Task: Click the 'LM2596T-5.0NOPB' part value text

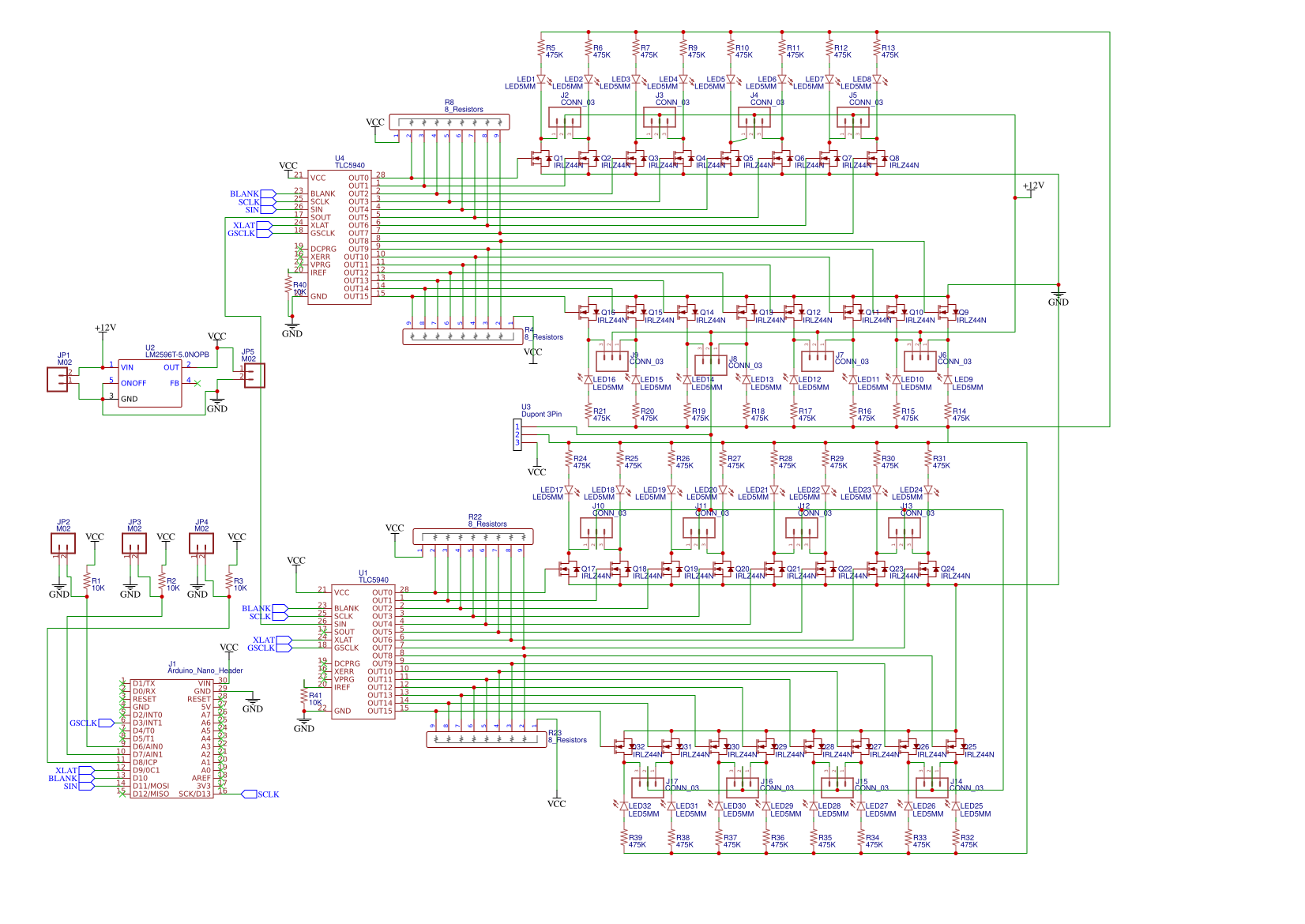Action: point(177,355)
